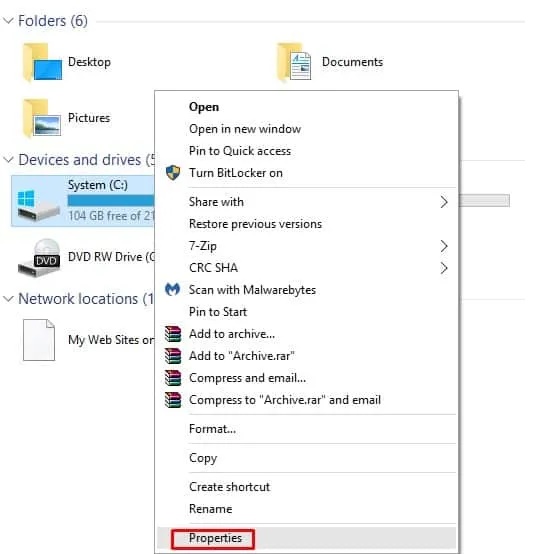Click the C: drive storage usage bar
533x554 pixels.
[x=111, y=200]
